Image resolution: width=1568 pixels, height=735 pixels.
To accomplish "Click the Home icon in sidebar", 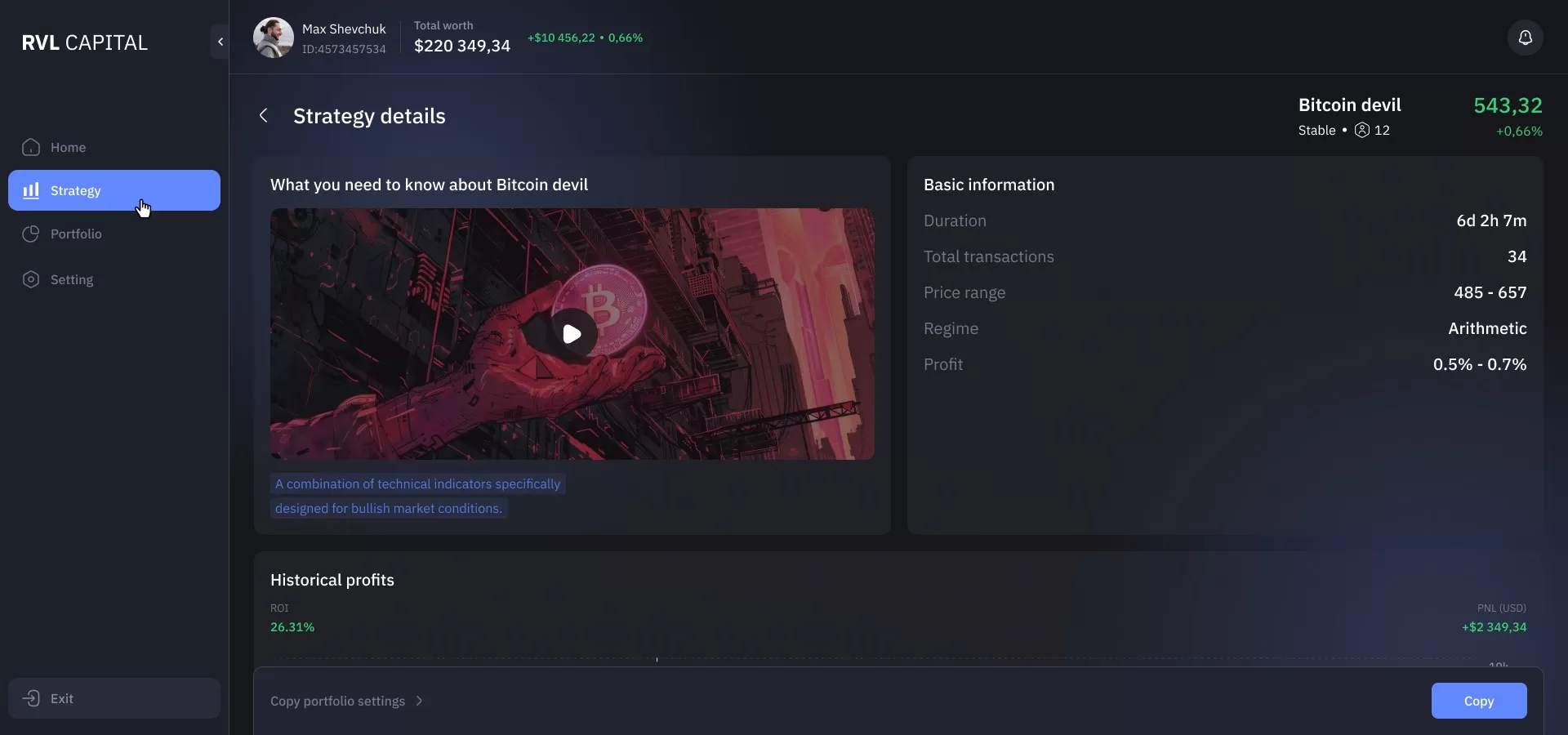I will coord(31,147).
